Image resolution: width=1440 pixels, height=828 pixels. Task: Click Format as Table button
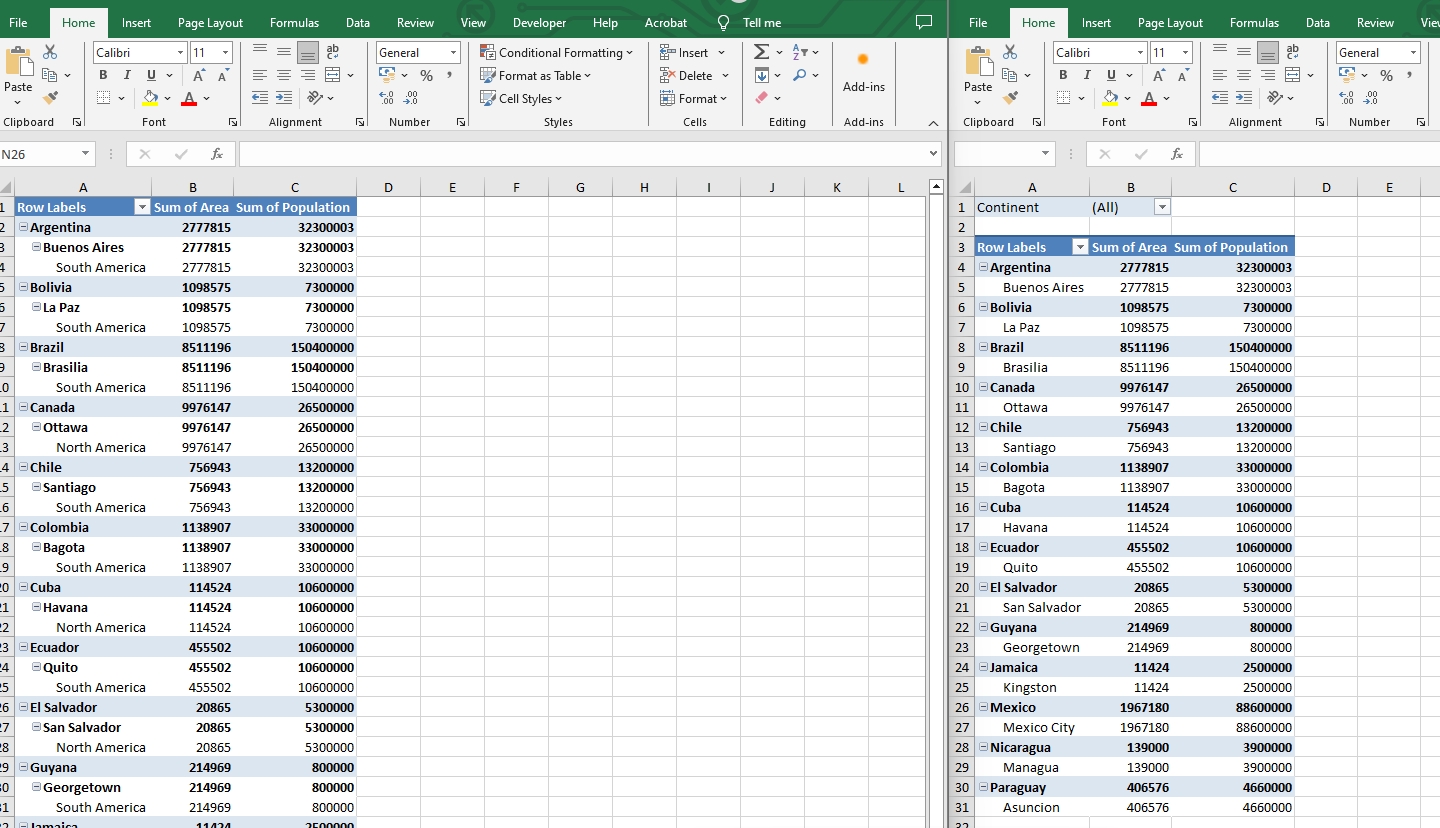536,75
